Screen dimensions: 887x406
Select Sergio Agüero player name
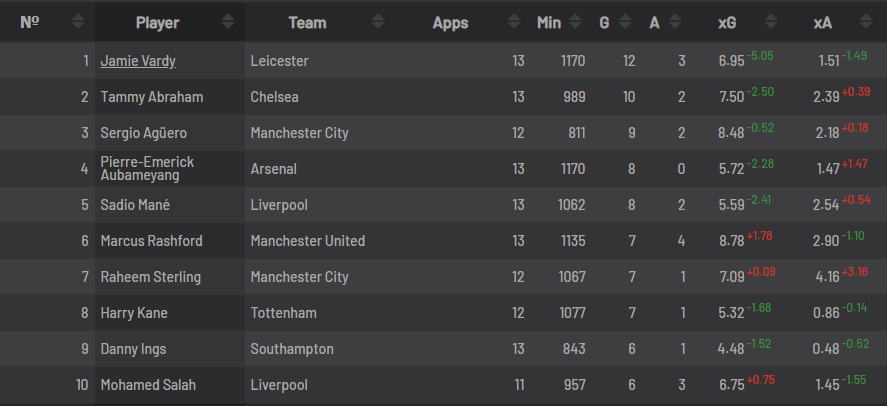[x=144, y=133]
